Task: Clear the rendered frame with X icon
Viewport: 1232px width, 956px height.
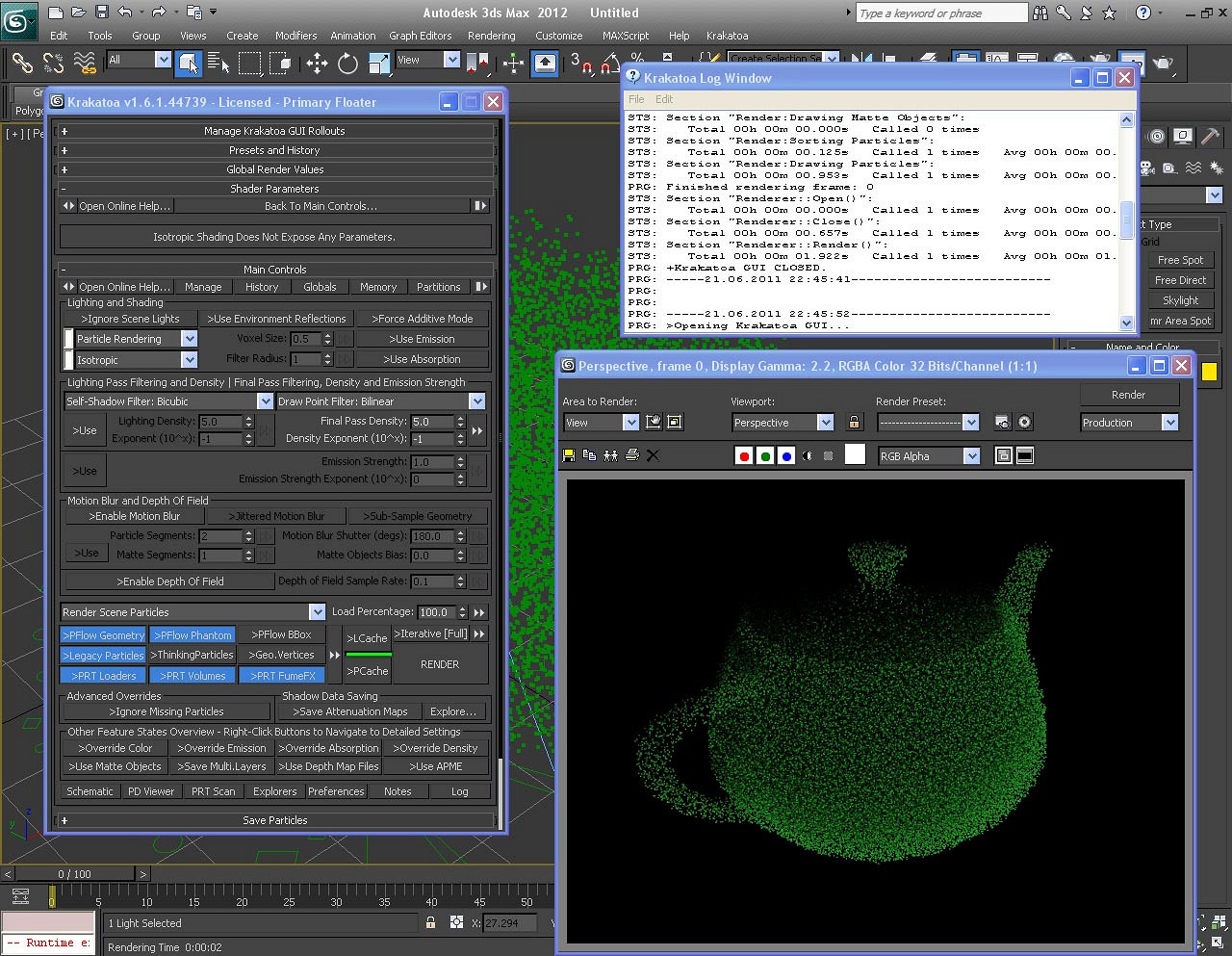Action: point(653,455)
